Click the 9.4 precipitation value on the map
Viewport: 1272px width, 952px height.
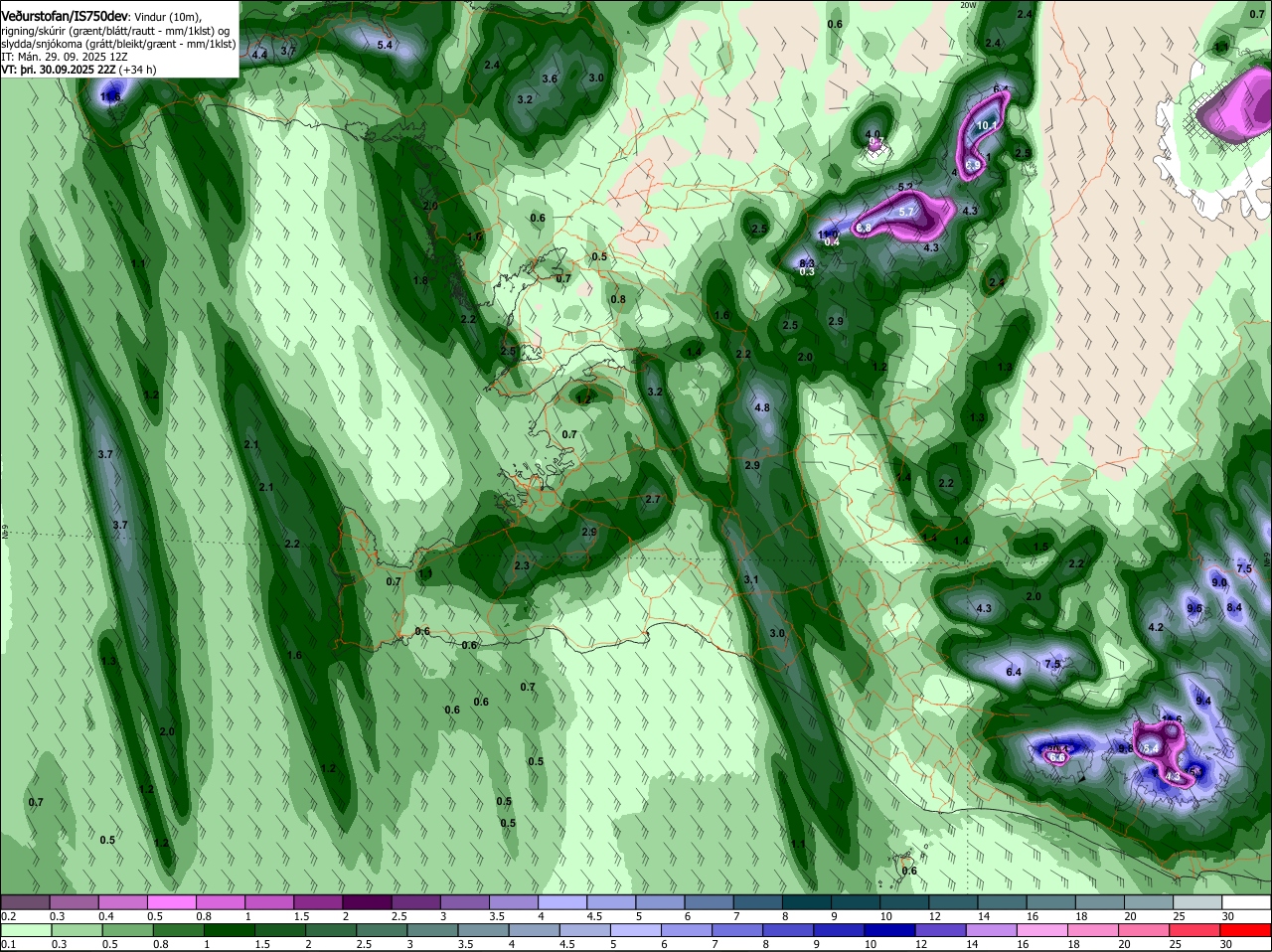coord(1203,701)
